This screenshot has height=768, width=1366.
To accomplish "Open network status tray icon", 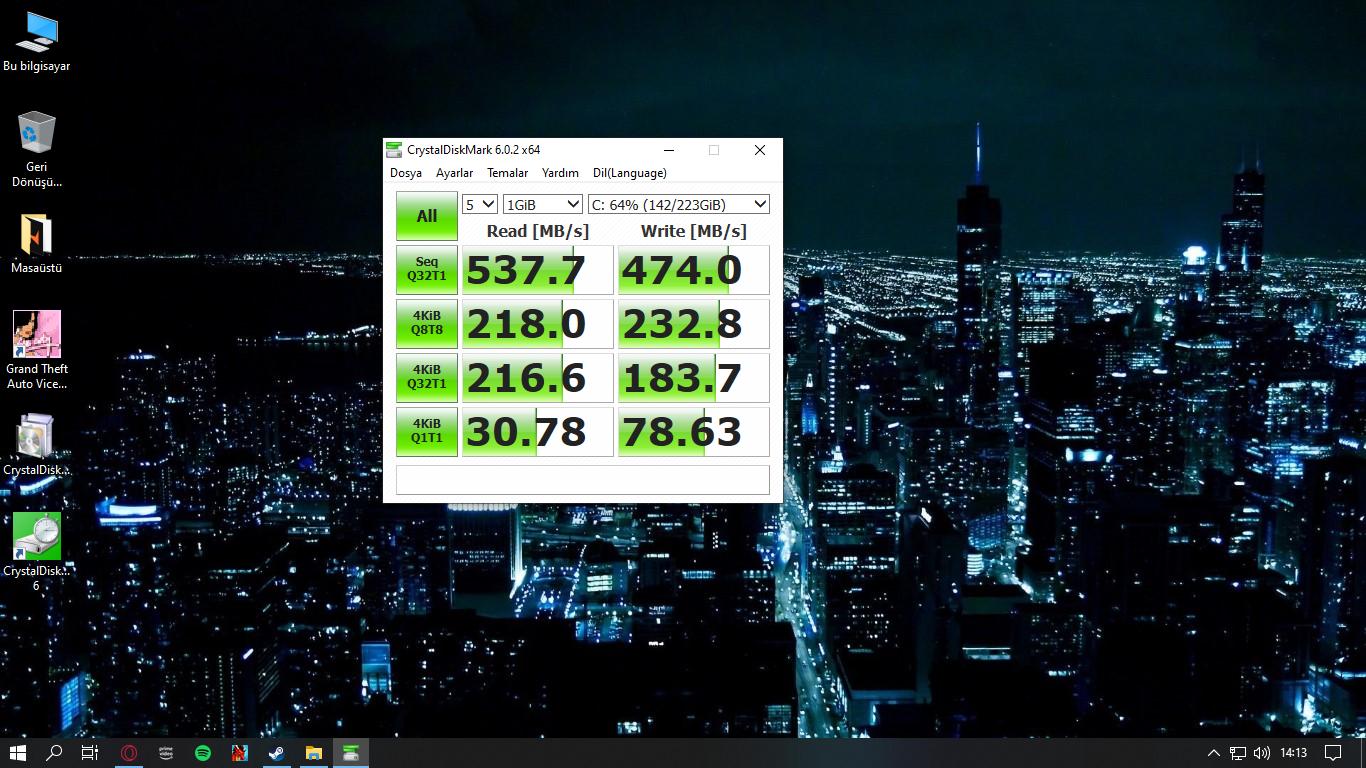I will tap(1238, 753).
